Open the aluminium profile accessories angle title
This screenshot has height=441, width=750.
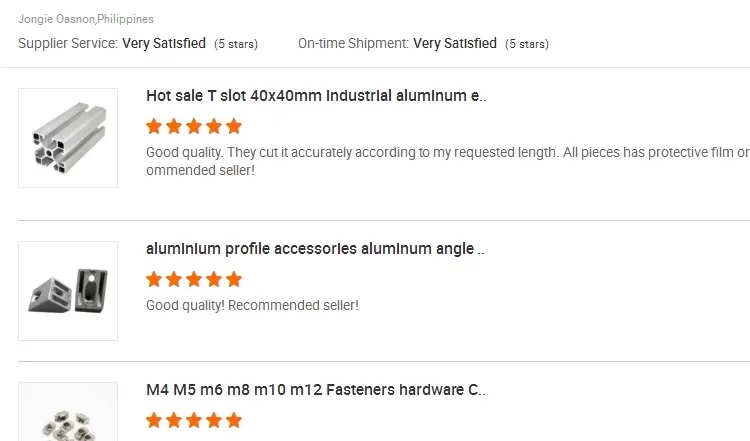(x=315, y=249)
